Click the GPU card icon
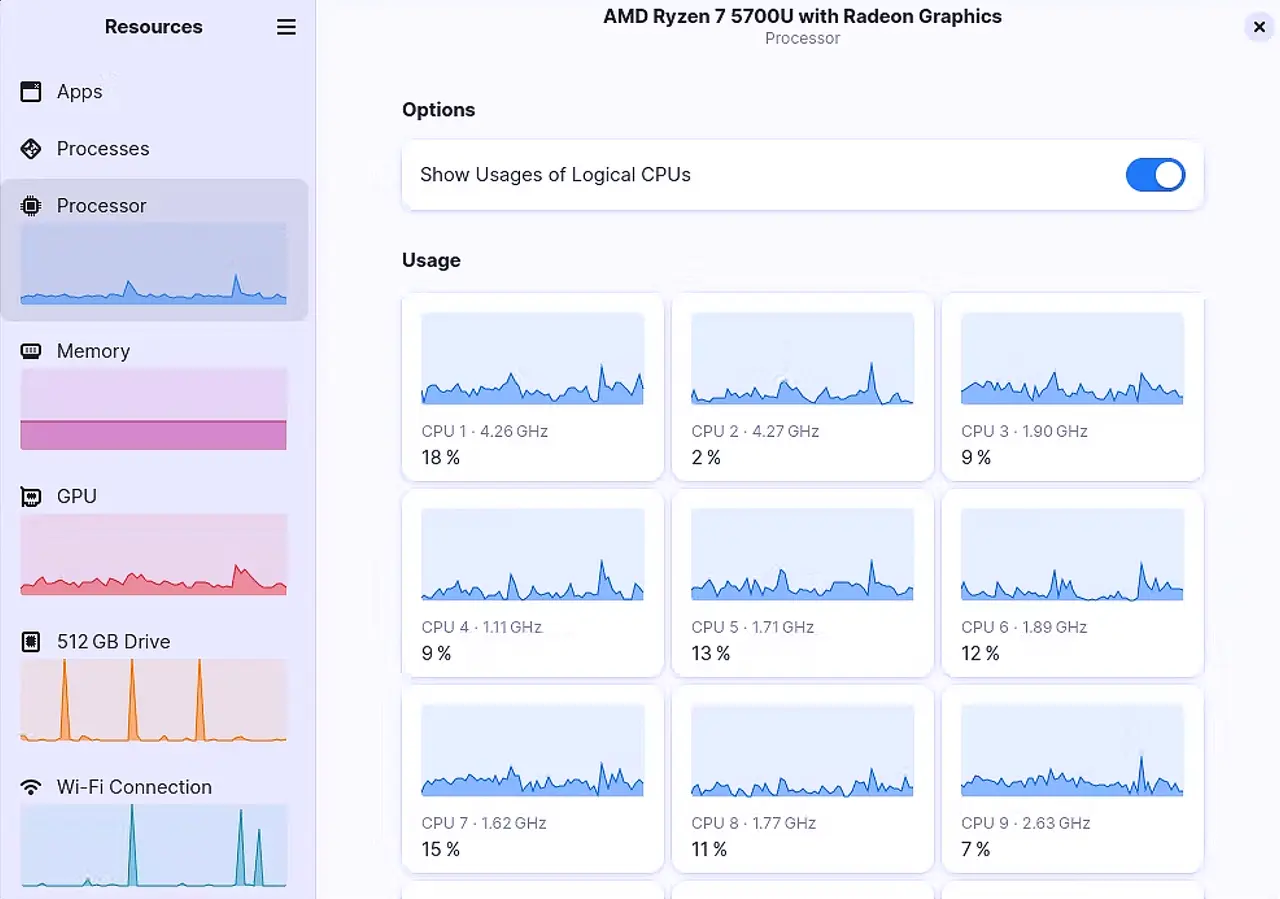 [x=31, y=497]
